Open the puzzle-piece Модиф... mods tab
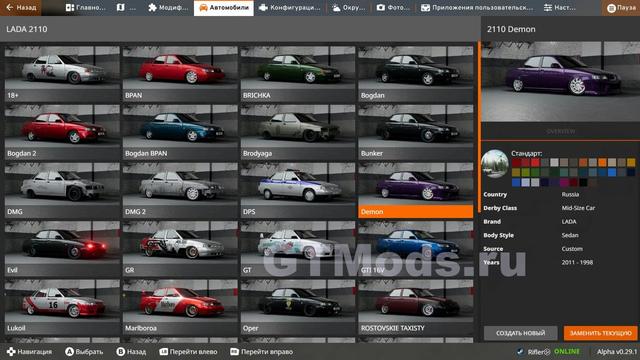Image resolution: width=640 pixels, height=360 pixels. click(x=168, y=8)
